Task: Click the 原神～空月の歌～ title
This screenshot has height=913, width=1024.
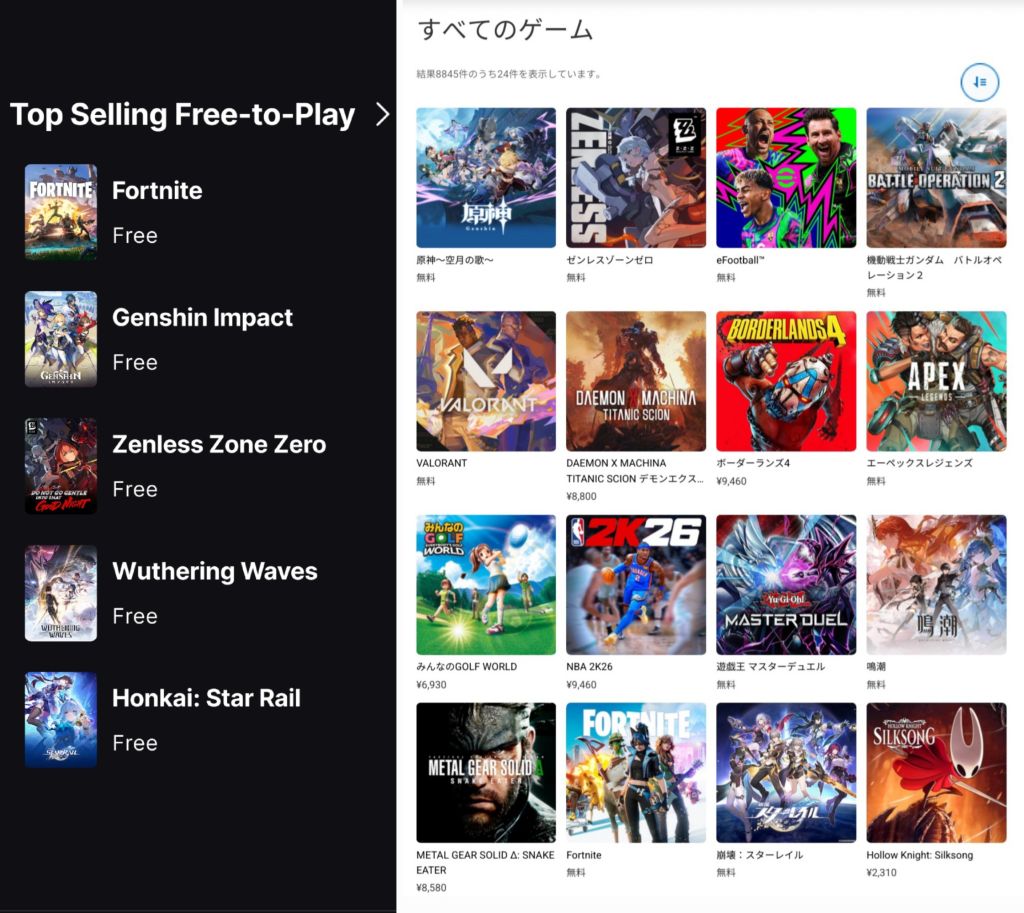Action: (x=455, y=260)
